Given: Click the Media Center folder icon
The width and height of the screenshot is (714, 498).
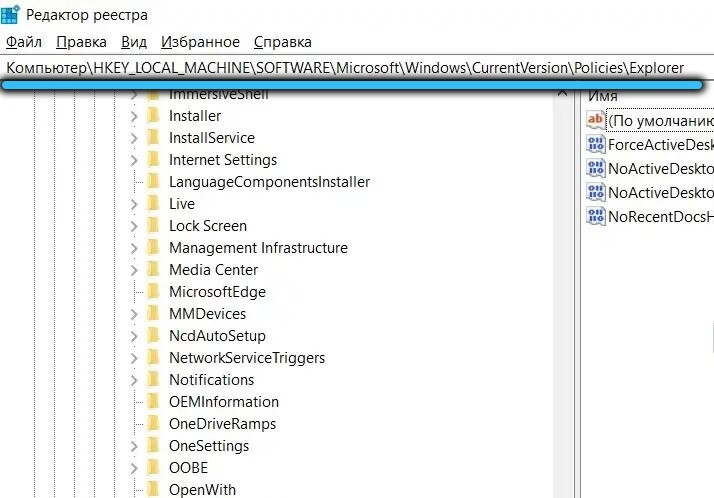Looking at the screenshot, I should (x=153, y=269).
